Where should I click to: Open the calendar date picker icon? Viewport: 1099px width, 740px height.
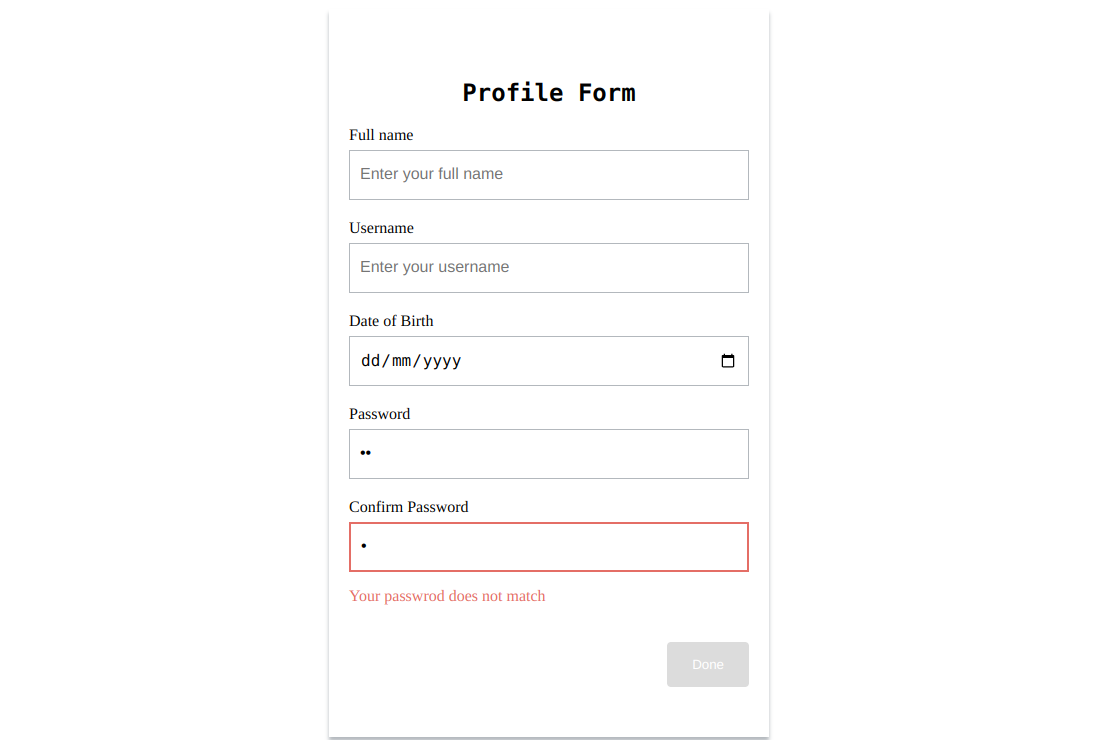click(x=728, y=361)
